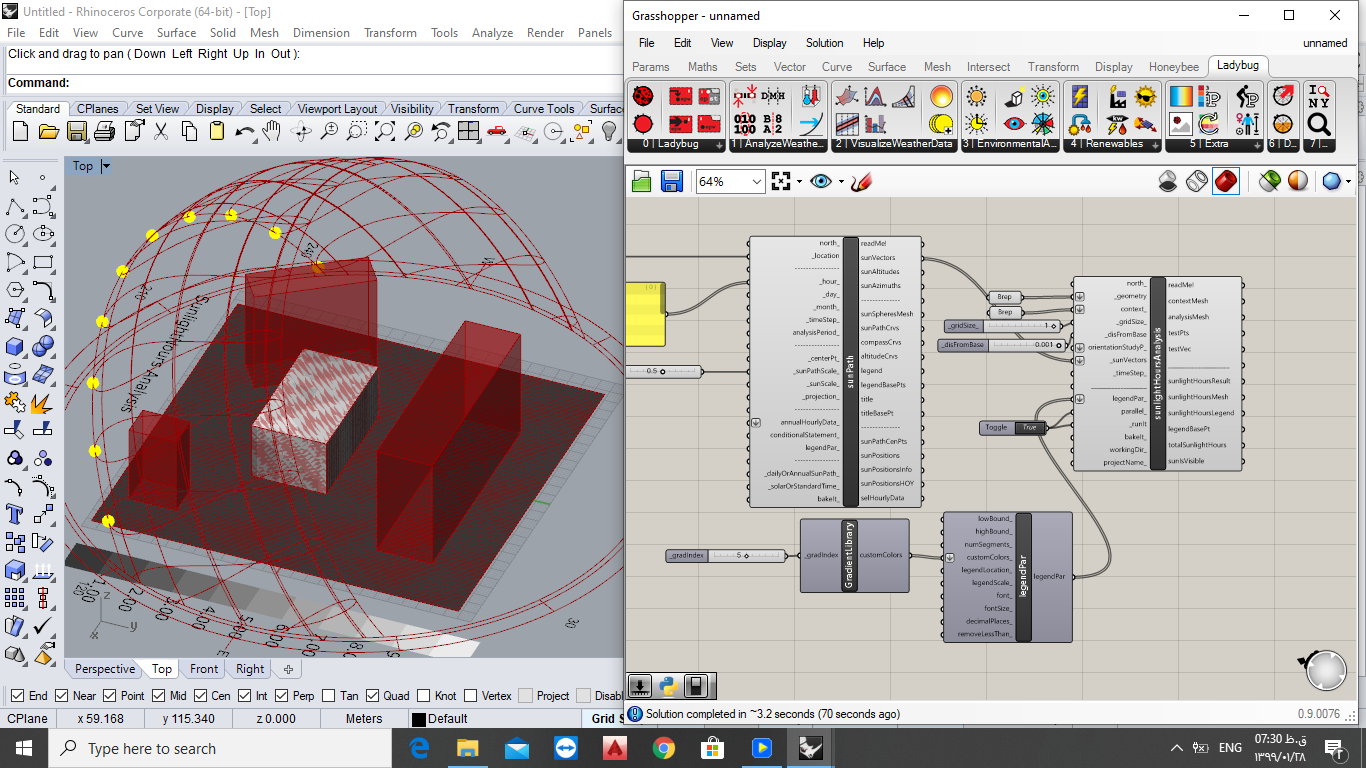
Task: Switch to the Honeybee tab in Grasshopper
Action: pos(1174,67)
